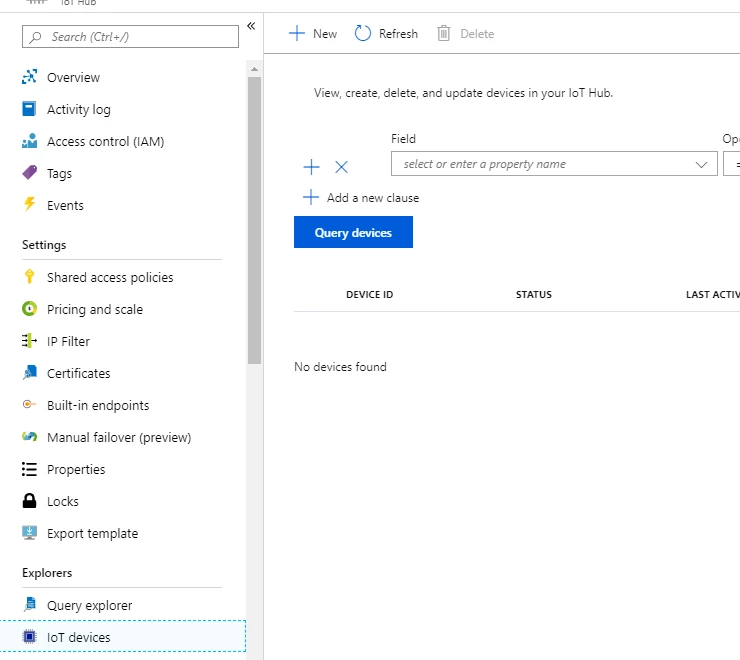Click the Pricing and scale green icon
740x660 pixels.
pyautogui.click(x=29, y=309)
